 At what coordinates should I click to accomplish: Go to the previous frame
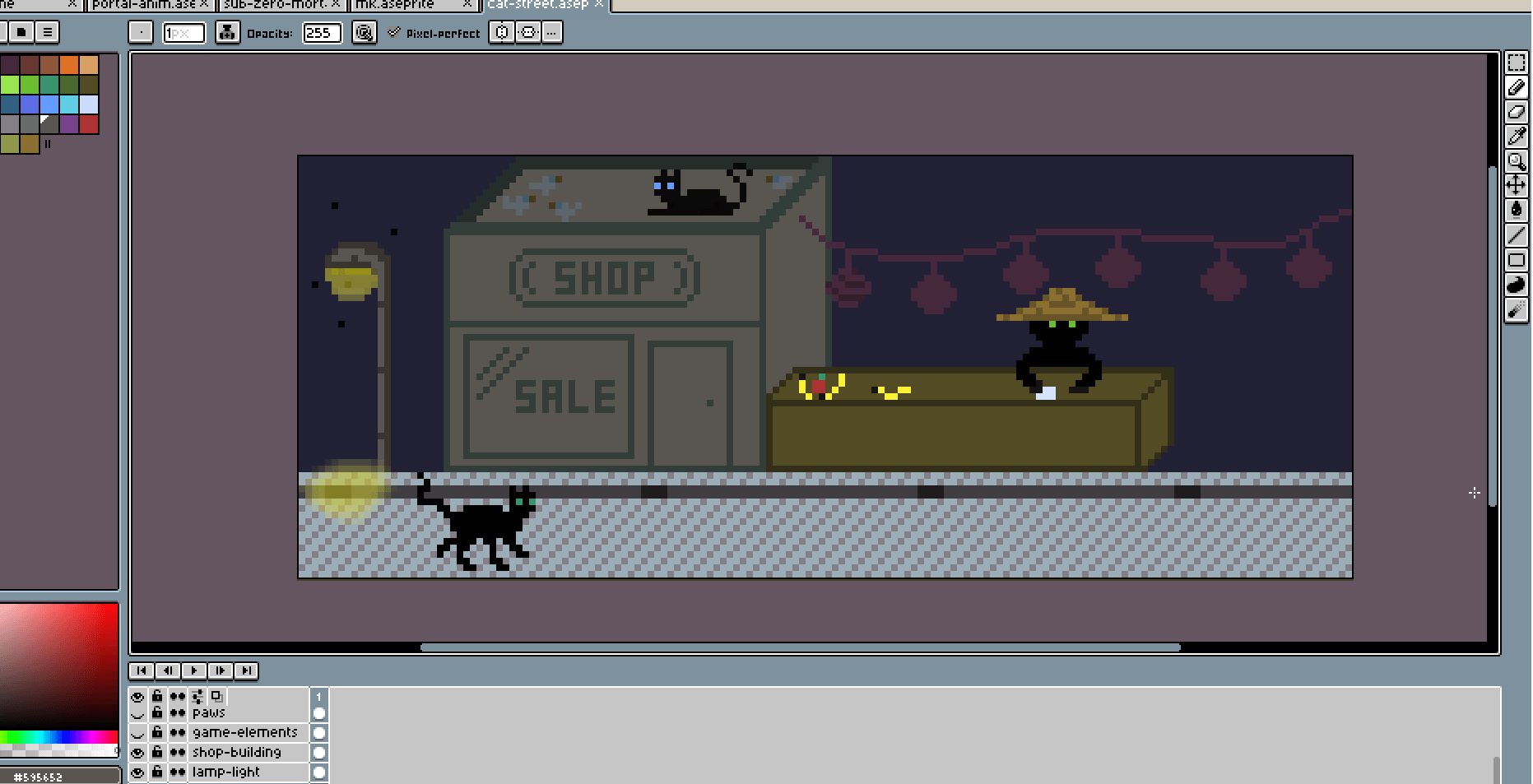point(168,671)
